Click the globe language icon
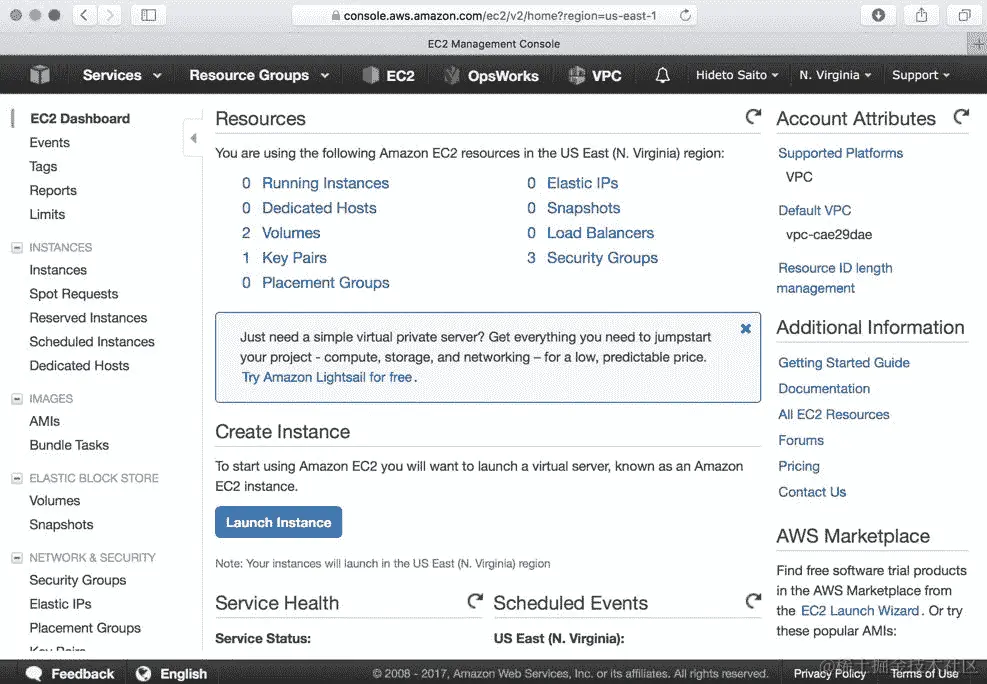Viewport: 987px width, 684px height. pos(144,673)
